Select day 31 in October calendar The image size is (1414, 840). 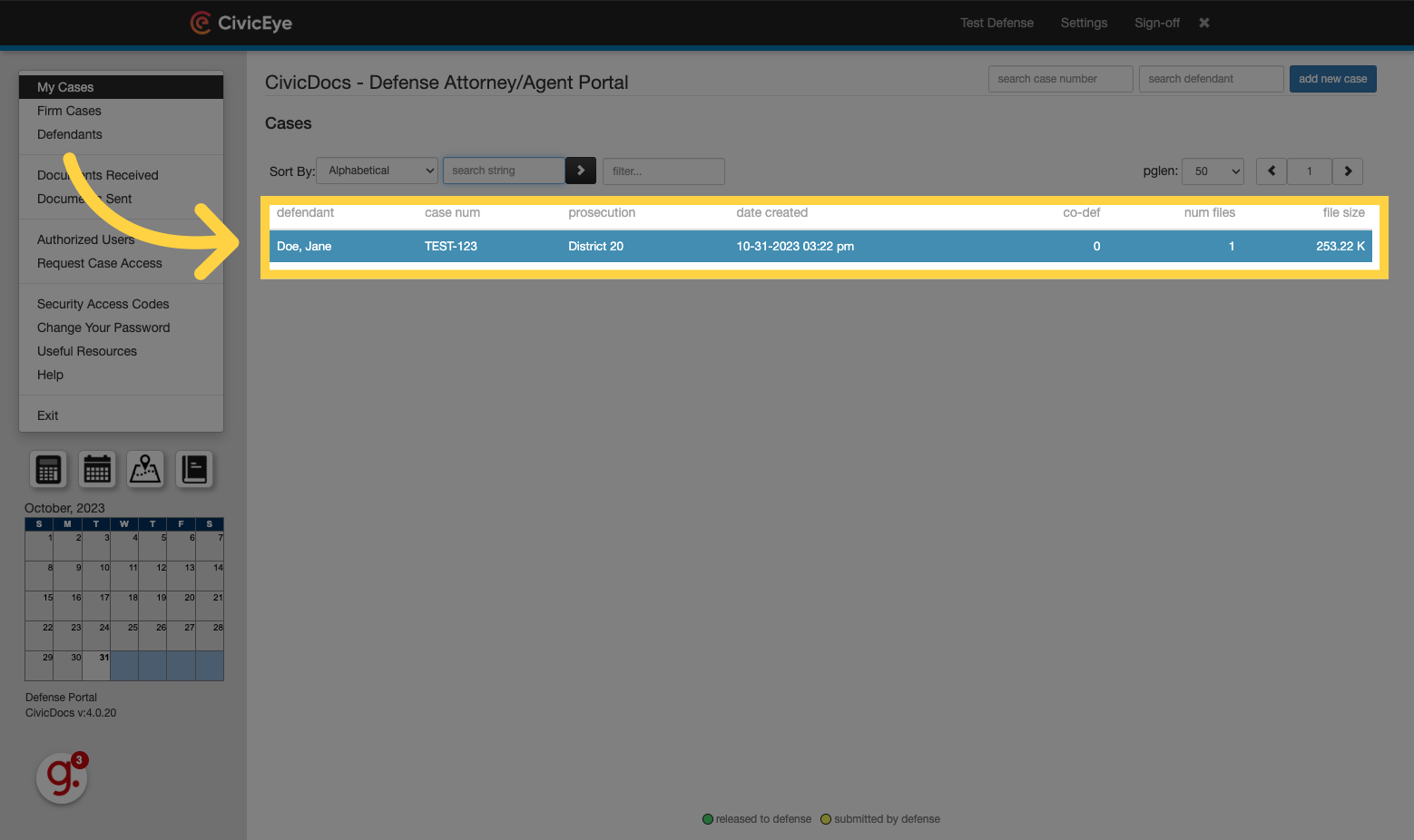click(x=96, y=665)
